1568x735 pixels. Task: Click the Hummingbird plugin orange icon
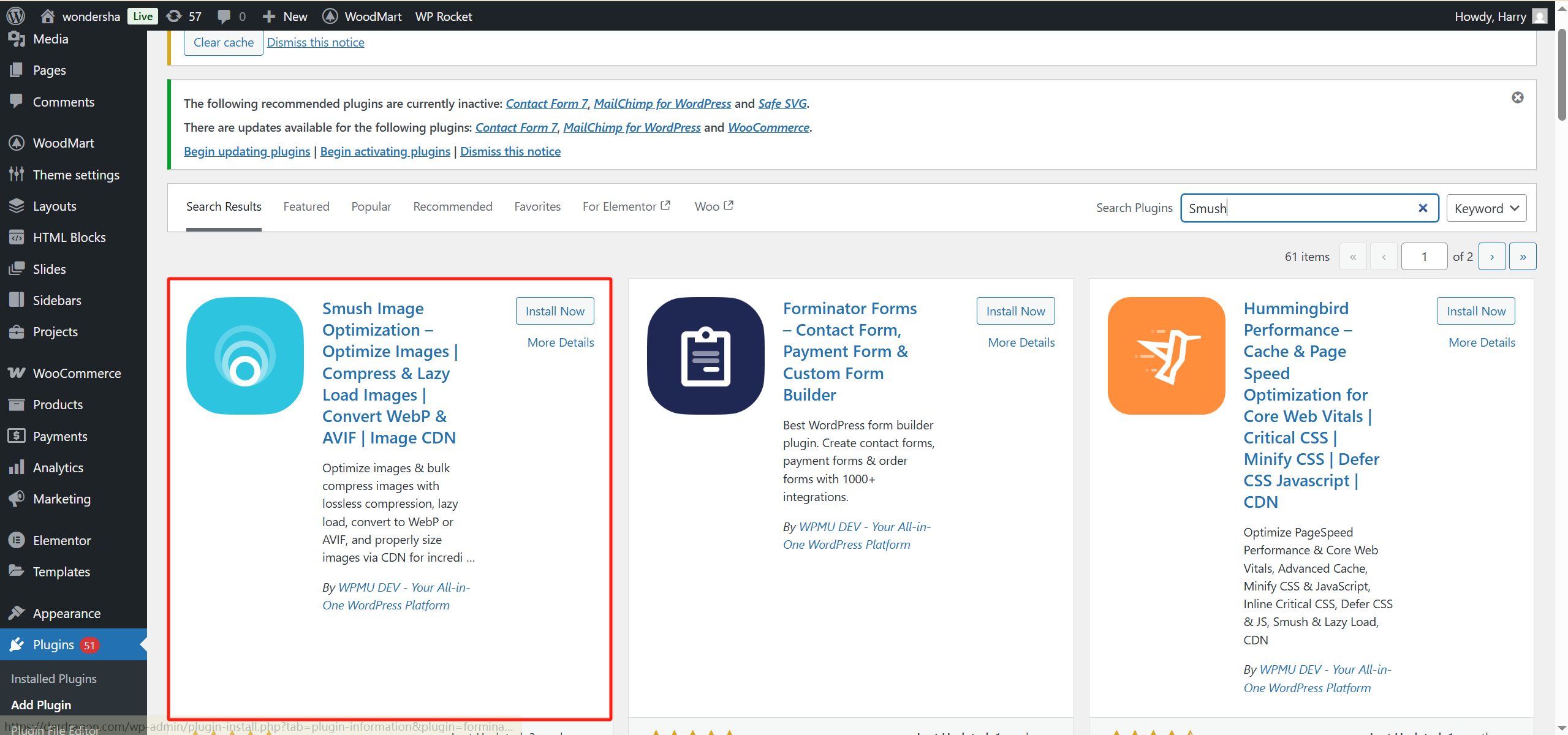click(1165, 356)
